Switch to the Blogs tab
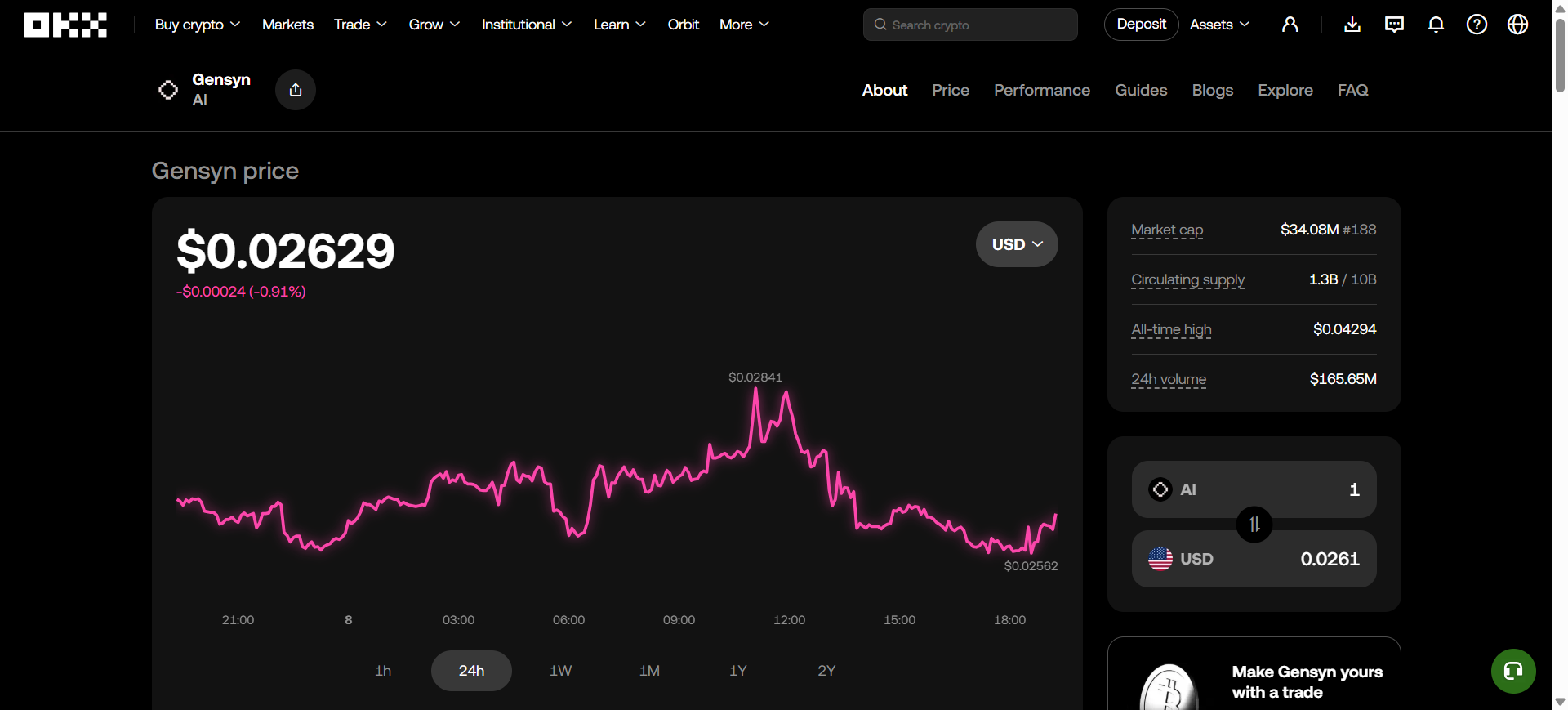The image size is (1568, 710). click(1213, 90)
